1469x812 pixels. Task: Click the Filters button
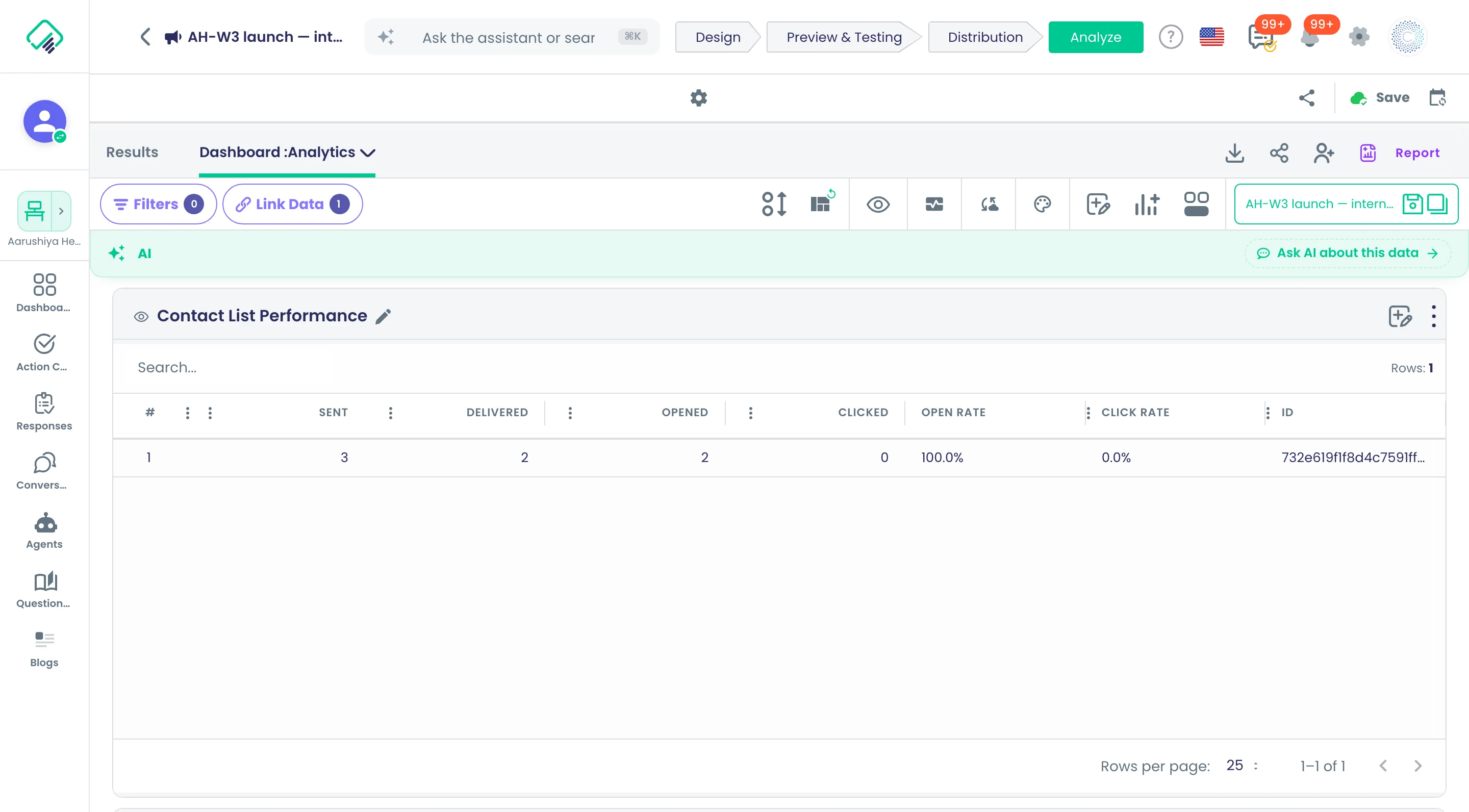coord(159,204)
